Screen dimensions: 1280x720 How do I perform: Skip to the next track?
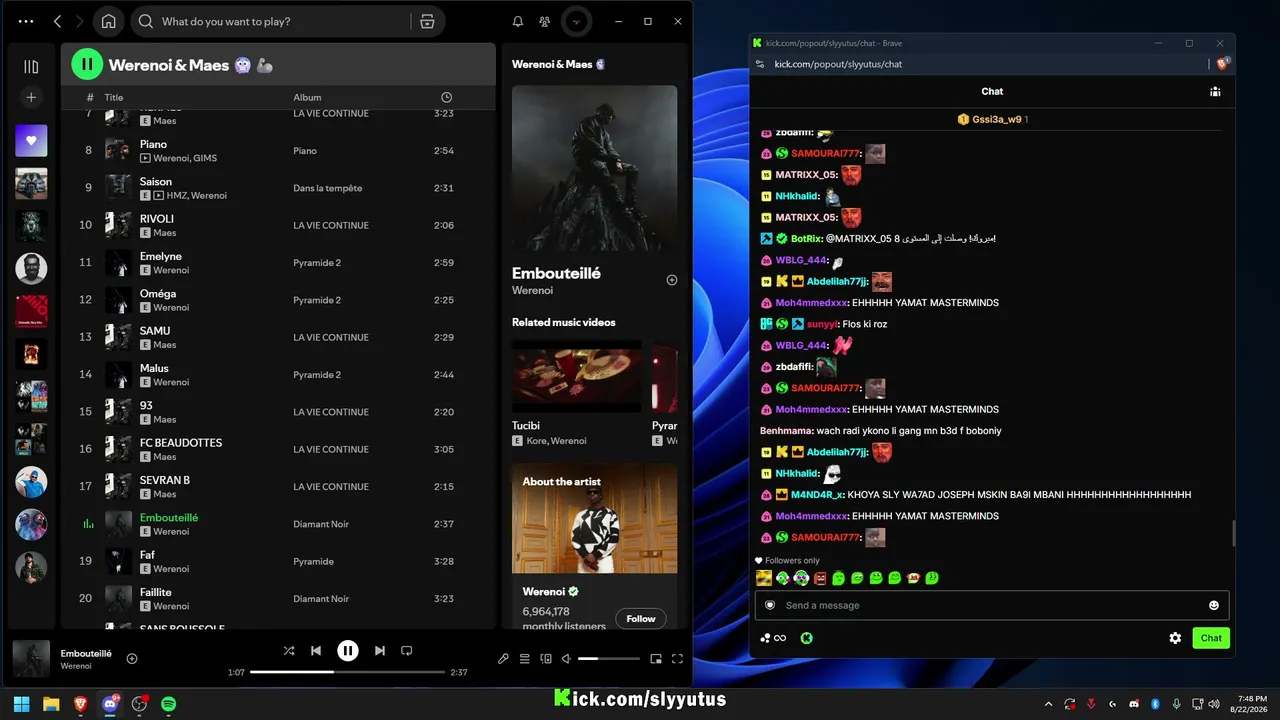point(380,651)
